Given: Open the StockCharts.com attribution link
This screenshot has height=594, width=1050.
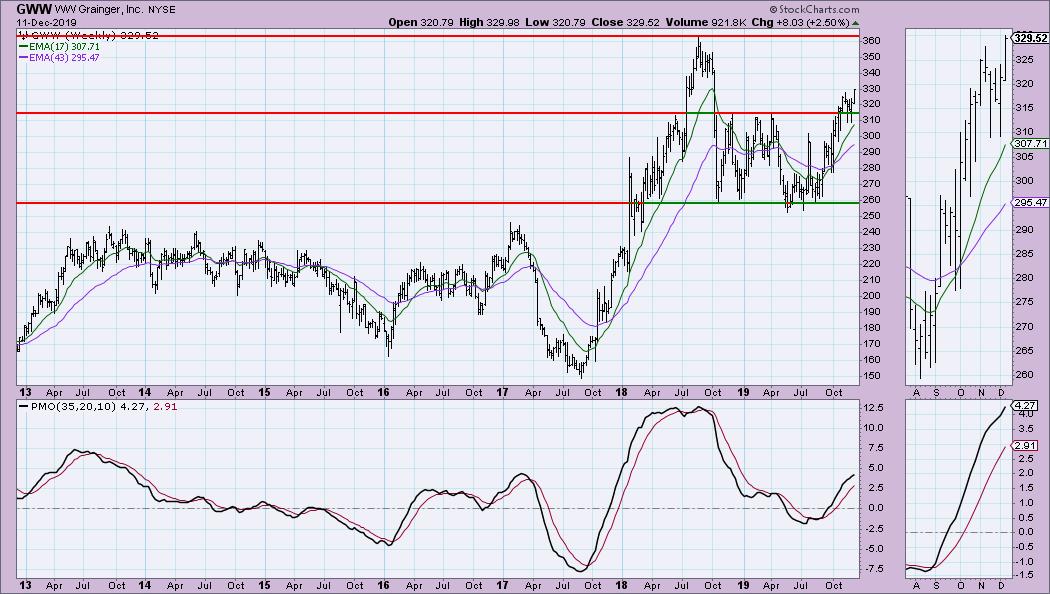Looking at the screenshot, I should (814, 9).
